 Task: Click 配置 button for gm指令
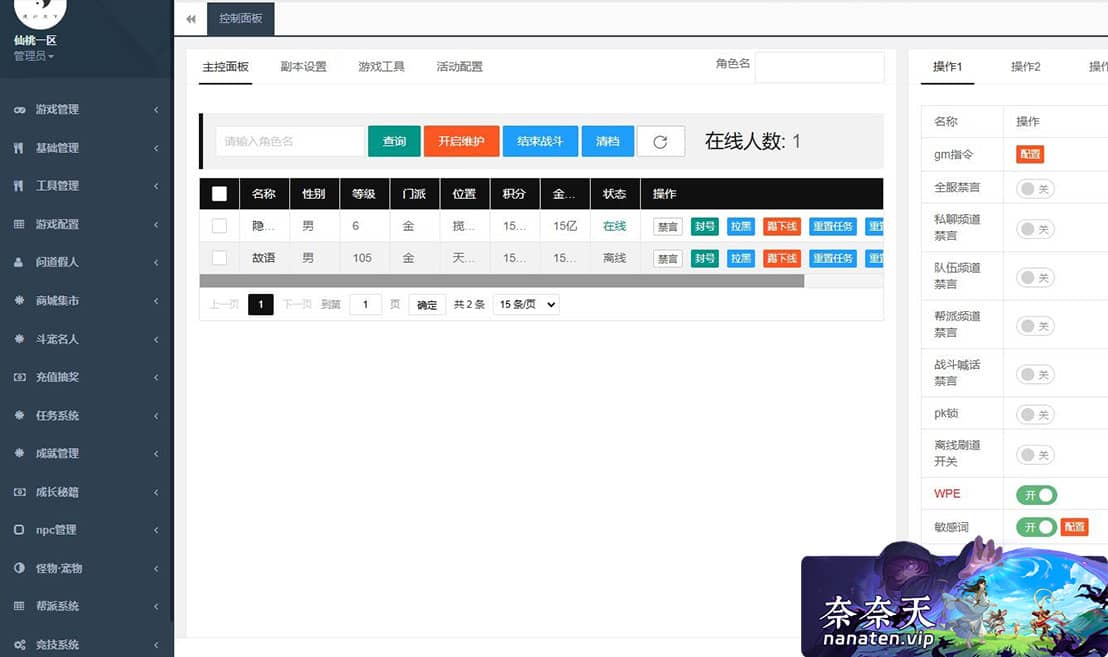point(1030,154)
